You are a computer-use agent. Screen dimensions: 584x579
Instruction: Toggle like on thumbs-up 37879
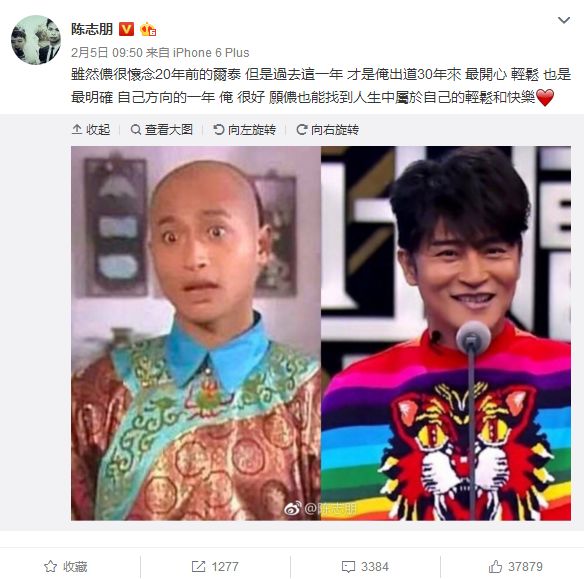[x=515, y=567]
